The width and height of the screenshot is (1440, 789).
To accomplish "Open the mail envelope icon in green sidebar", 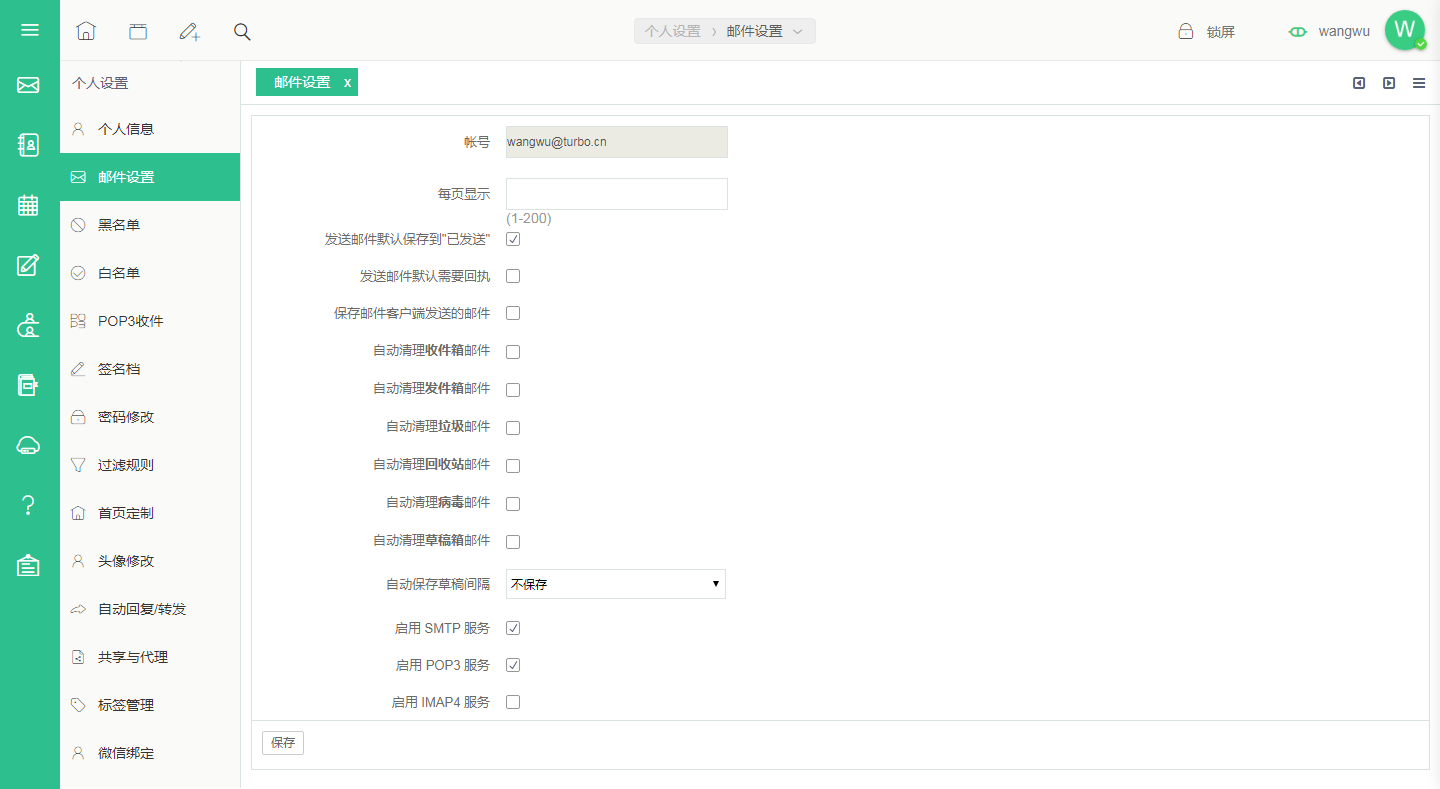I will click(28, 86).
